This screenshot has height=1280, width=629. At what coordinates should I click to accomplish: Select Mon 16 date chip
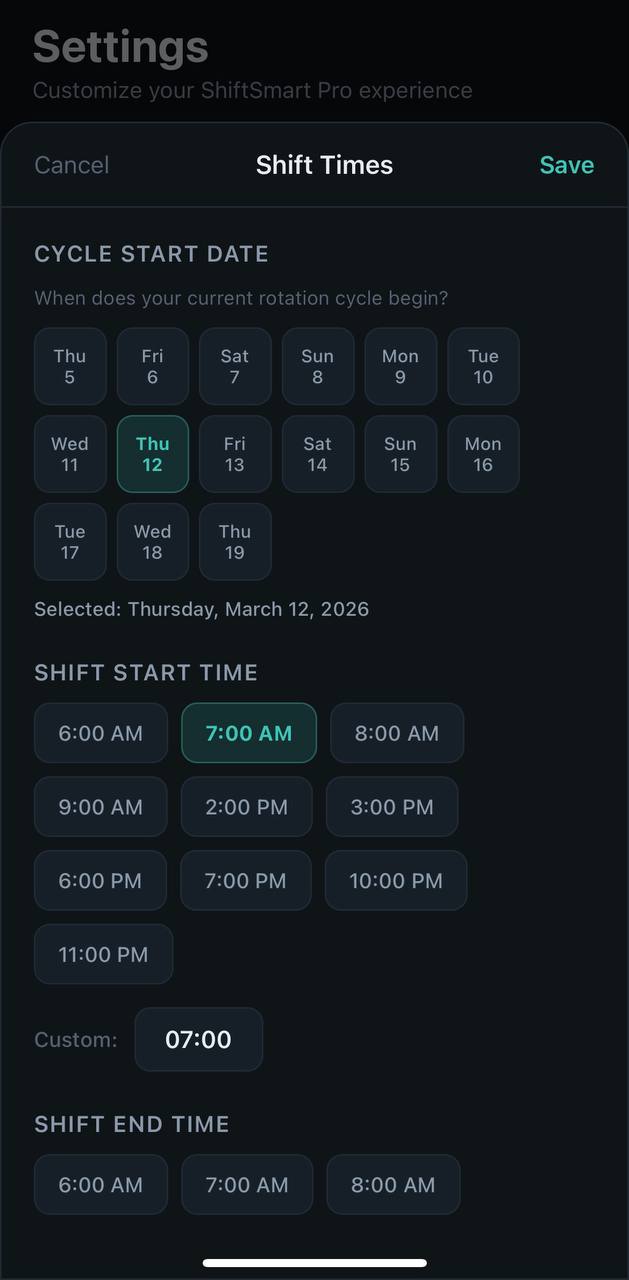[x=483, y=454]
